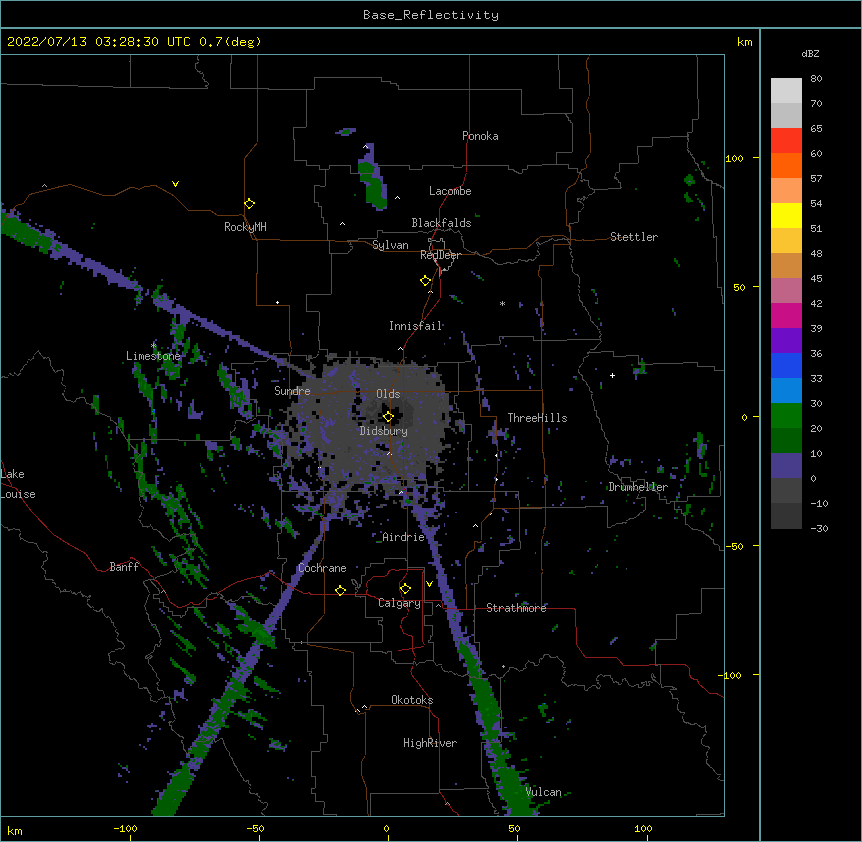Click the Limestone label

point(153,356)
